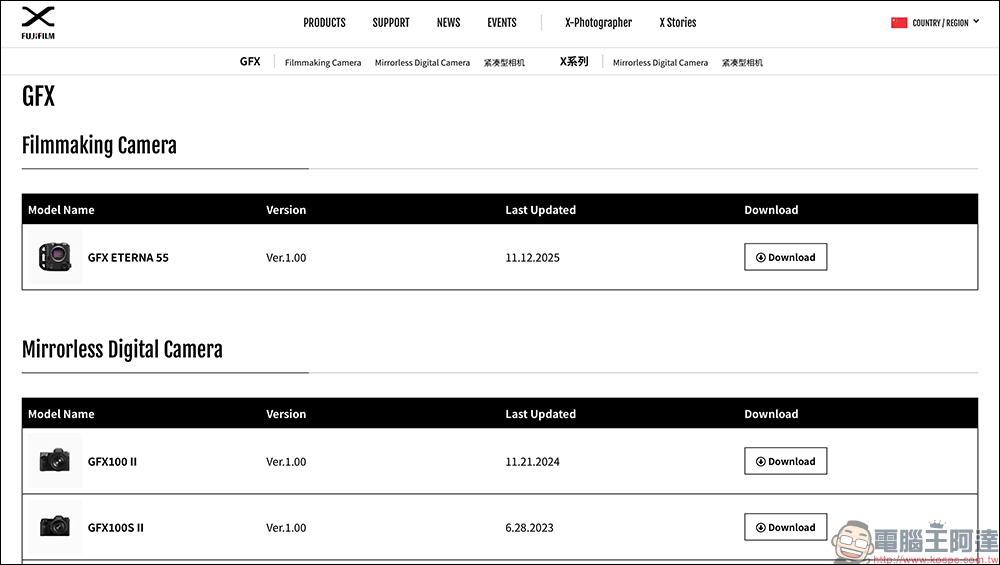
Task: Download the GFX100S II firmware
Action: 785,527
